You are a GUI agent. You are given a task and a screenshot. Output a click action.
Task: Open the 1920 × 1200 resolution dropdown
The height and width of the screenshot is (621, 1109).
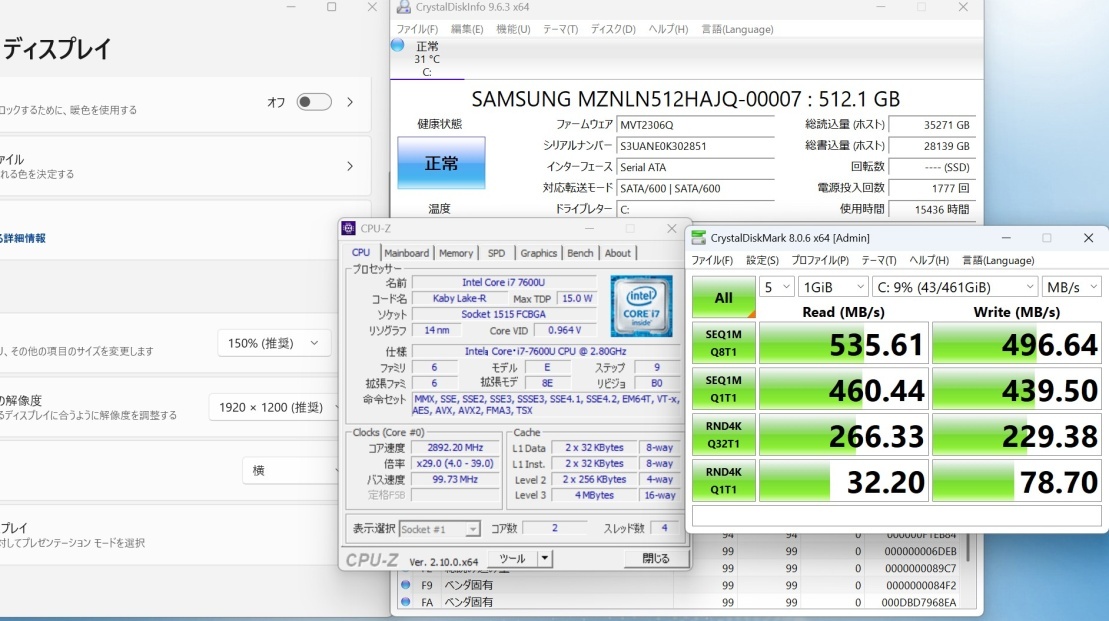276,407
